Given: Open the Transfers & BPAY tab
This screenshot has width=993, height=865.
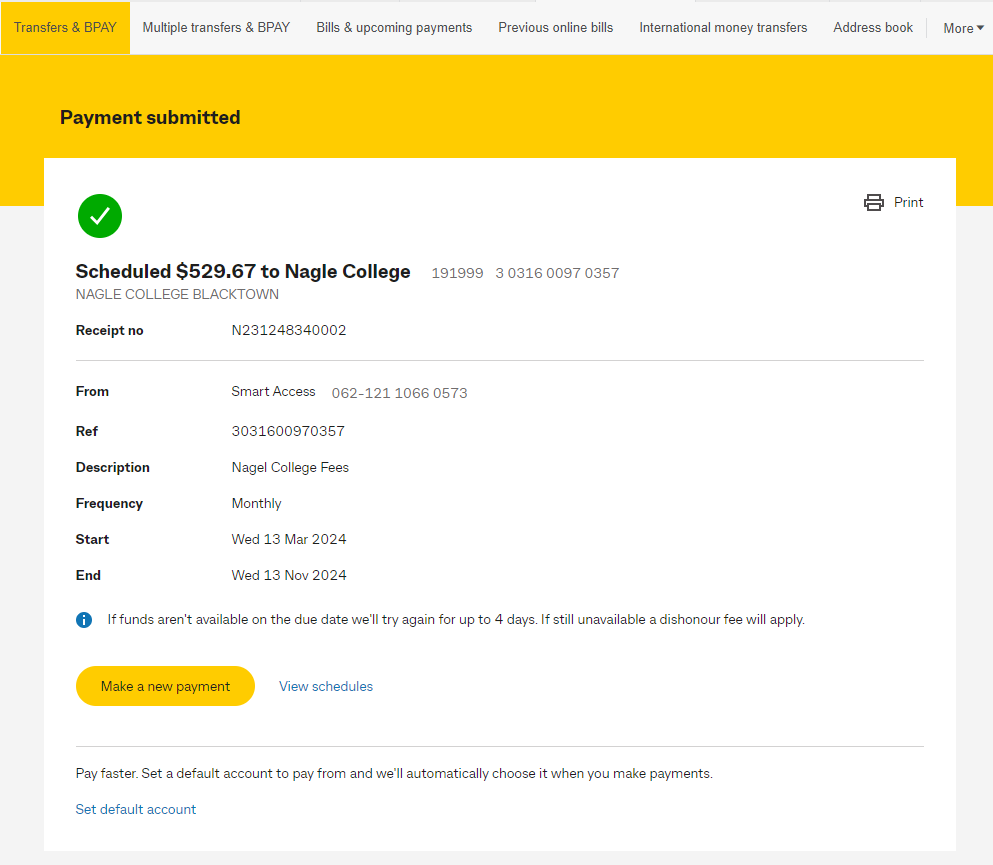Looking at the screenshot, I should coord(65,28).
